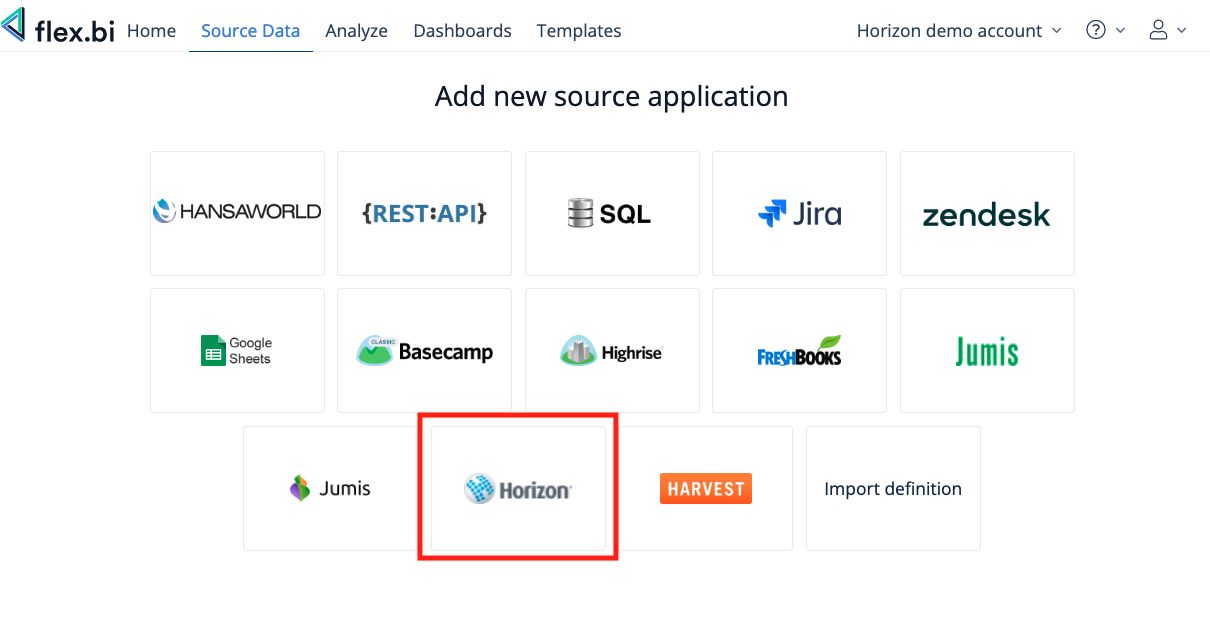The image size is (1210, 640).
Task: Select the SQL source application
Action: [612, 213]
